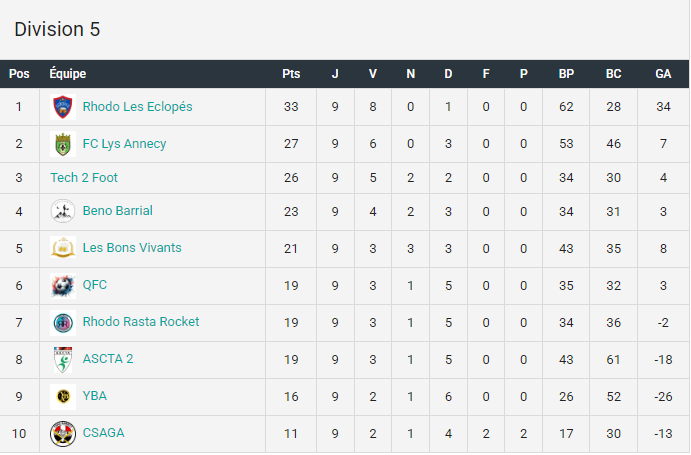Viewport: 691px width, 455px height.
Task: Click the Pts column header
Action: 291,74
